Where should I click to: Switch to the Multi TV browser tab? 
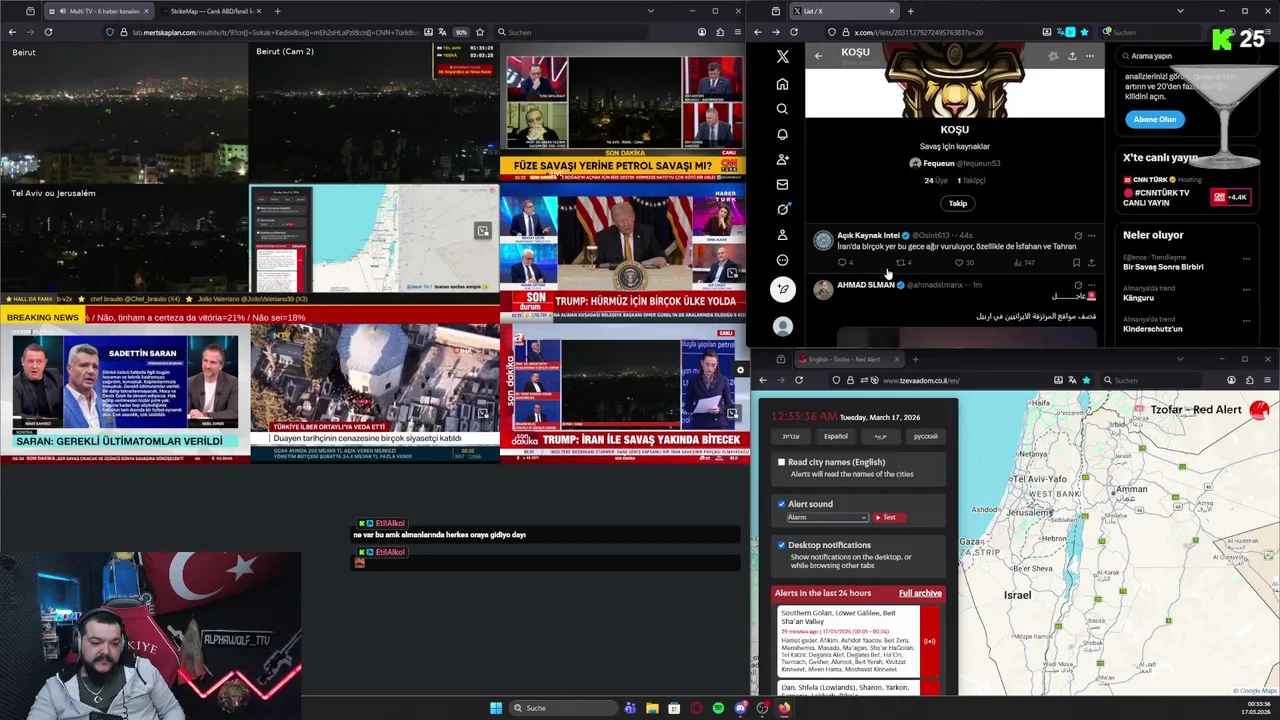(x=98, y=11)
